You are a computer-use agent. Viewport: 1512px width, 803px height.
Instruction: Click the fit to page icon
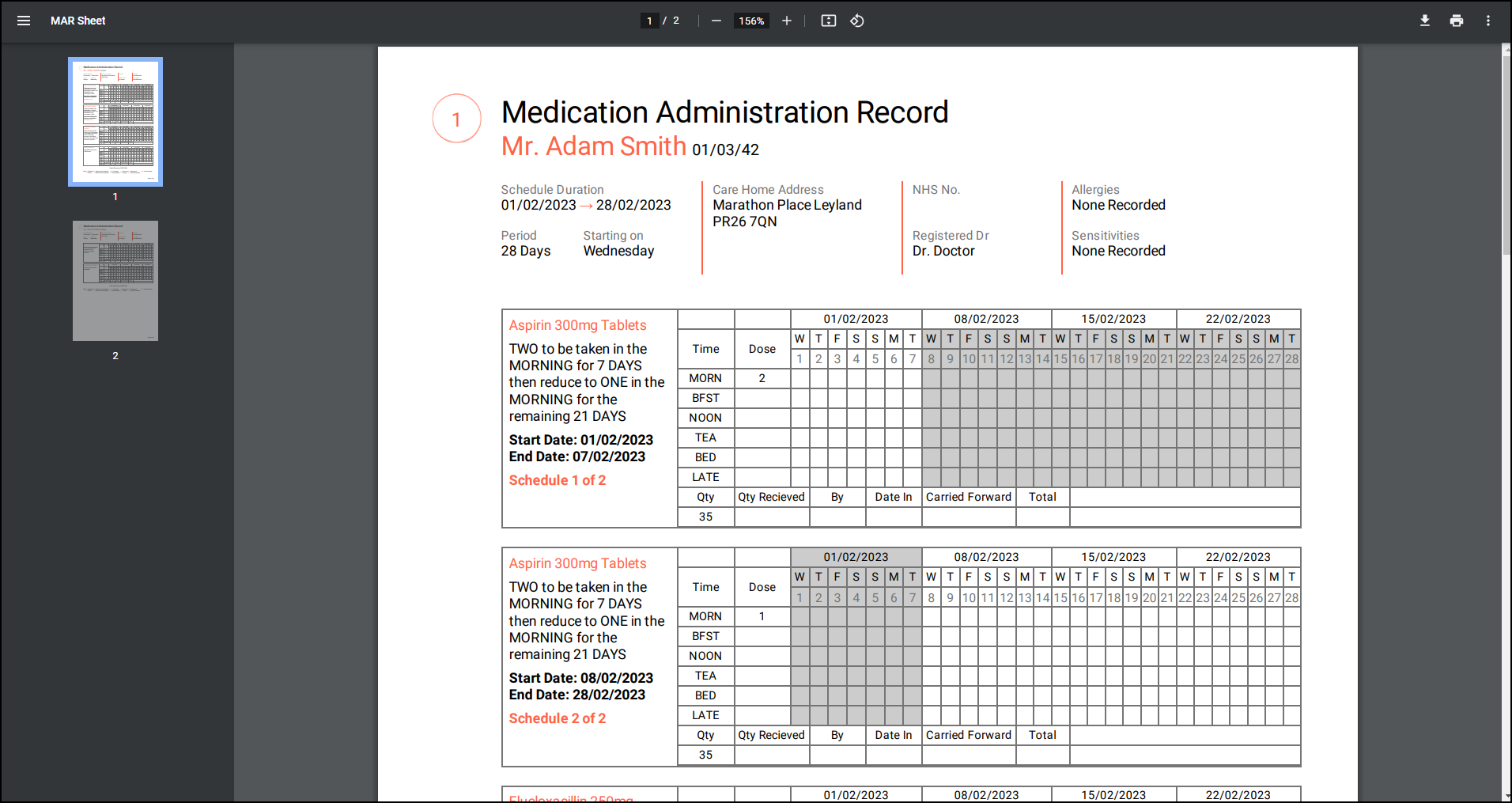(828, 21)
